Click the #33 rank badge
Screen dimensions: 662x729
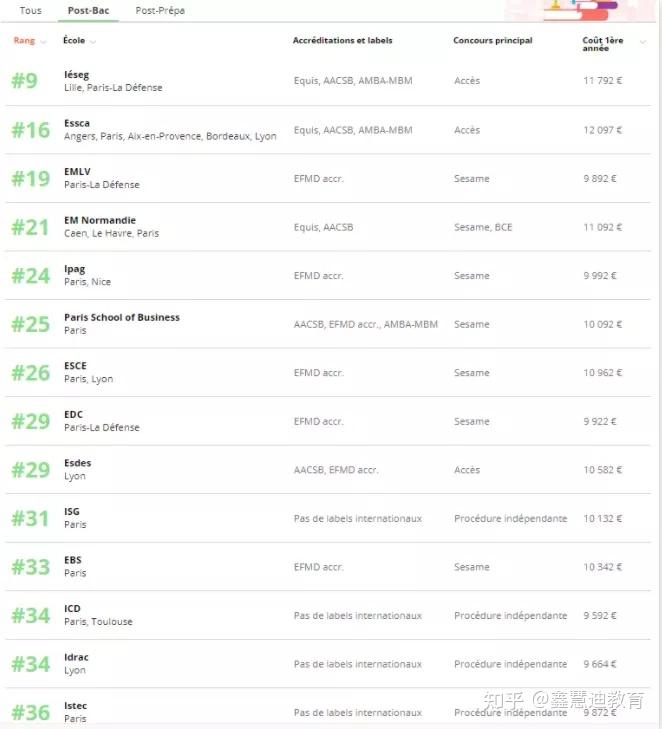[x=30, y=567]
